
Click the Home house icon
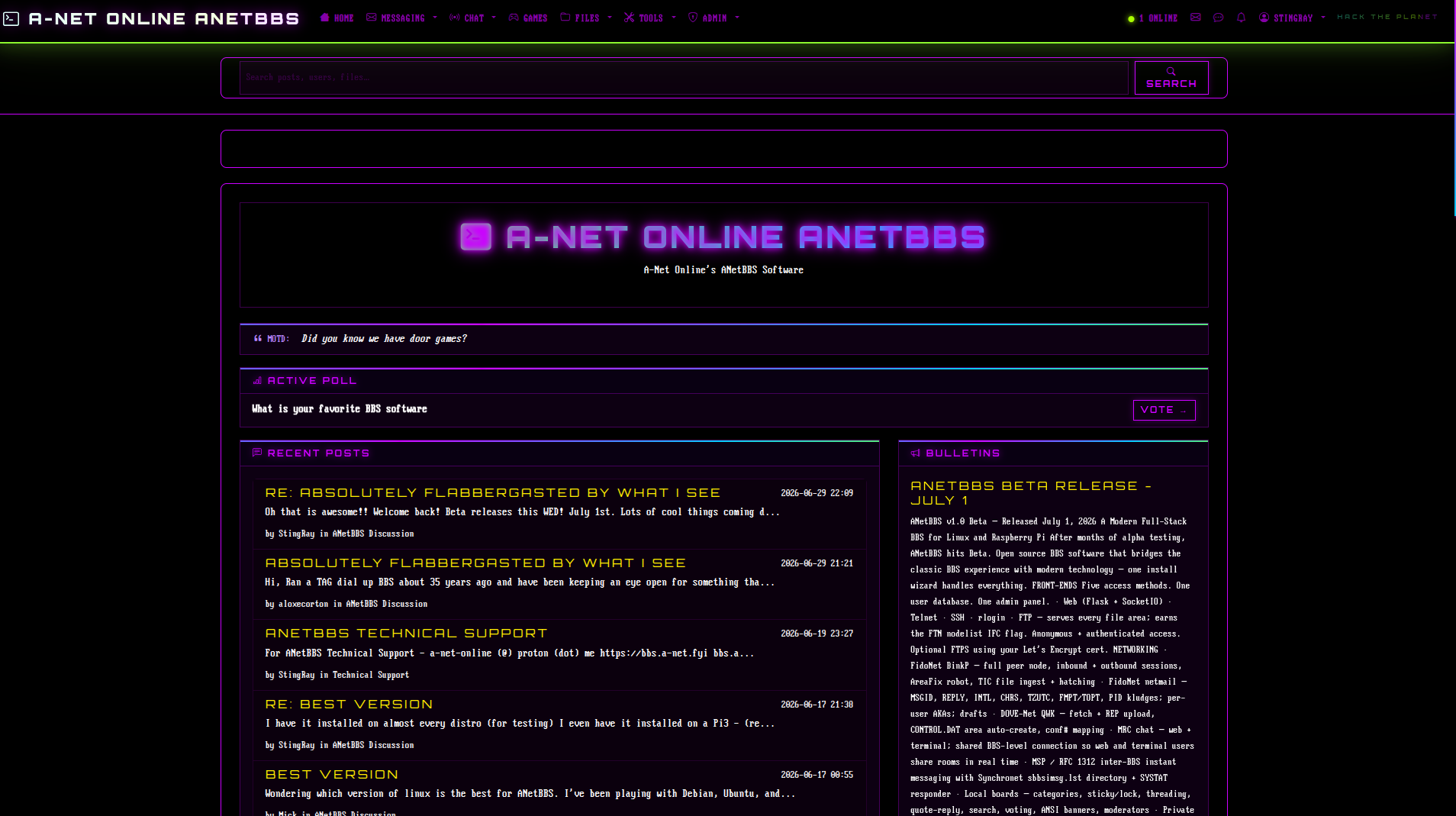point(325,18)
